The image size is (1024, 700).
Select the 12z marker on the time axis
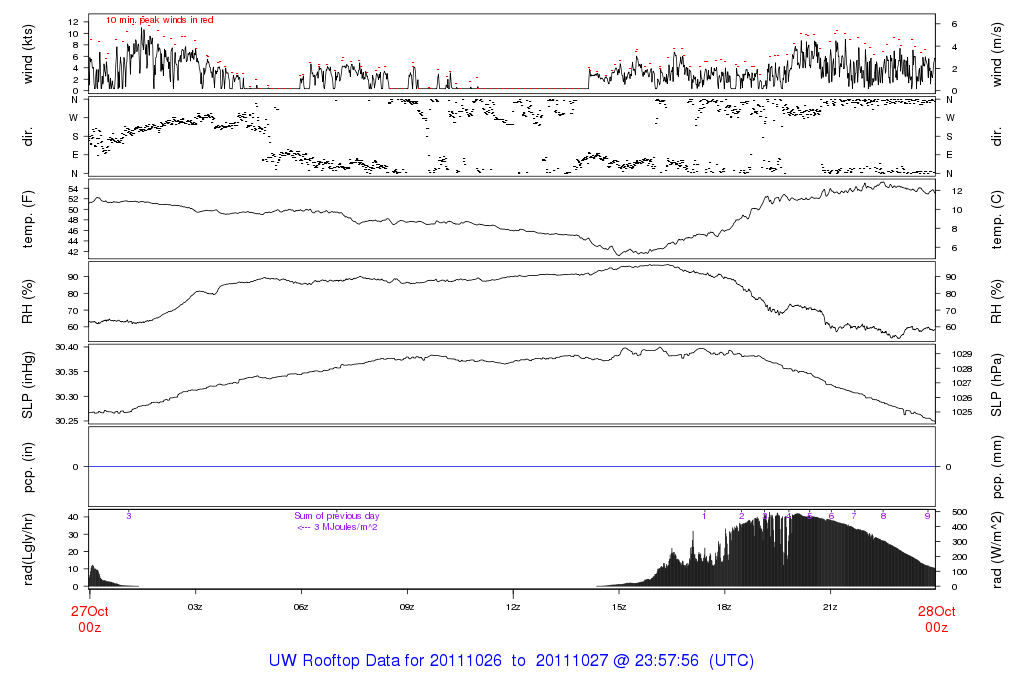(x=513, y=606)
